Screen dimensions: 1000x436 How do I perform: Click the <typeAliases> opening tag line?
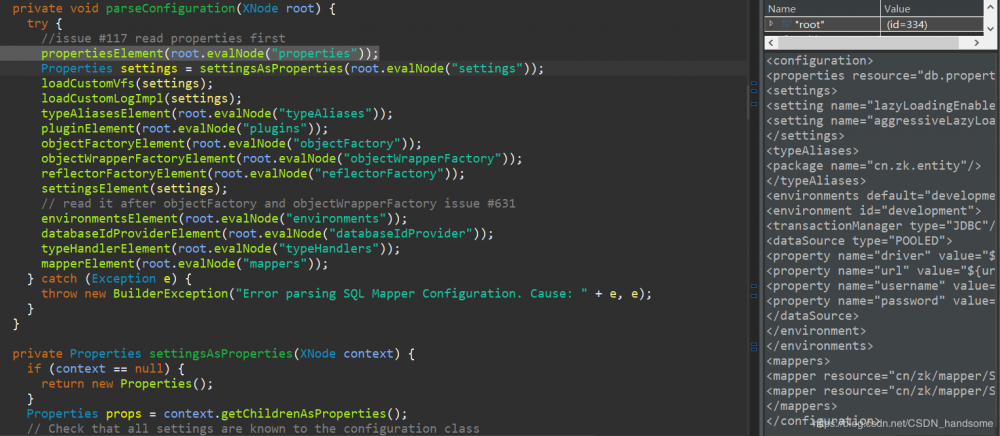(812, 151)
